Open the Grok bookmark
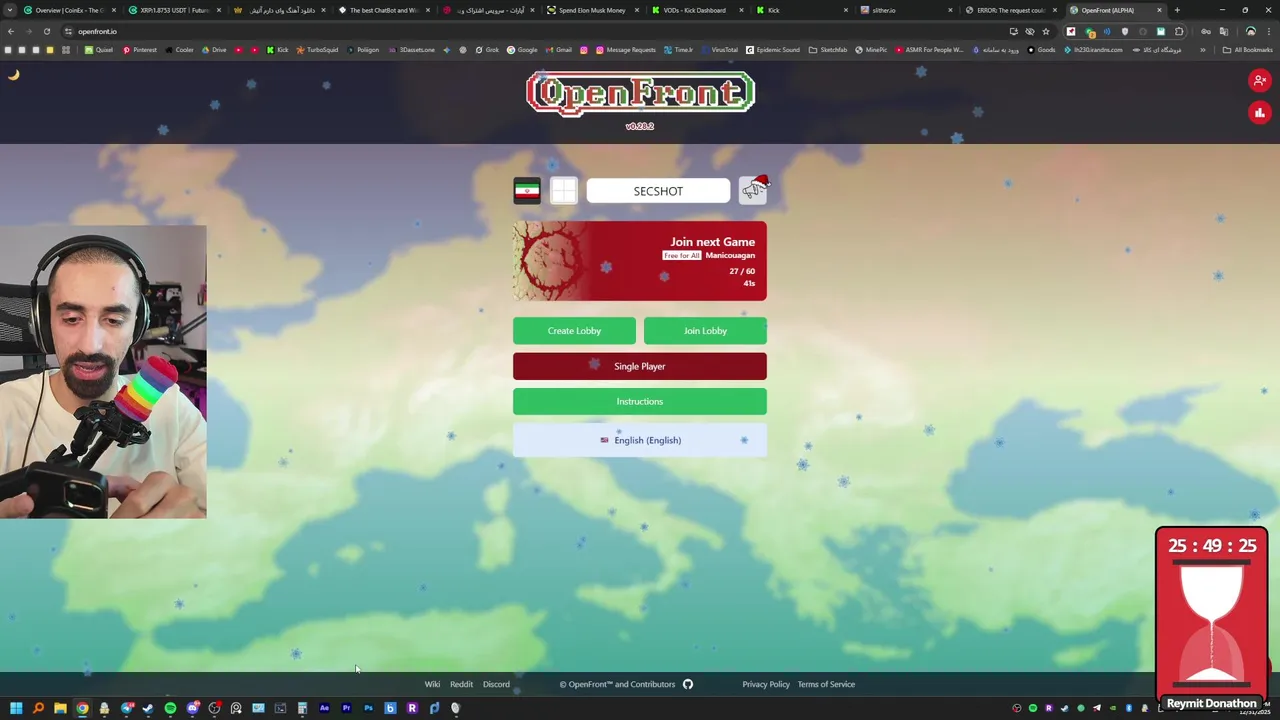Image resolution: width=1280 pixels, height=720 pixels. pyautogui.click(x=487, y=50)
